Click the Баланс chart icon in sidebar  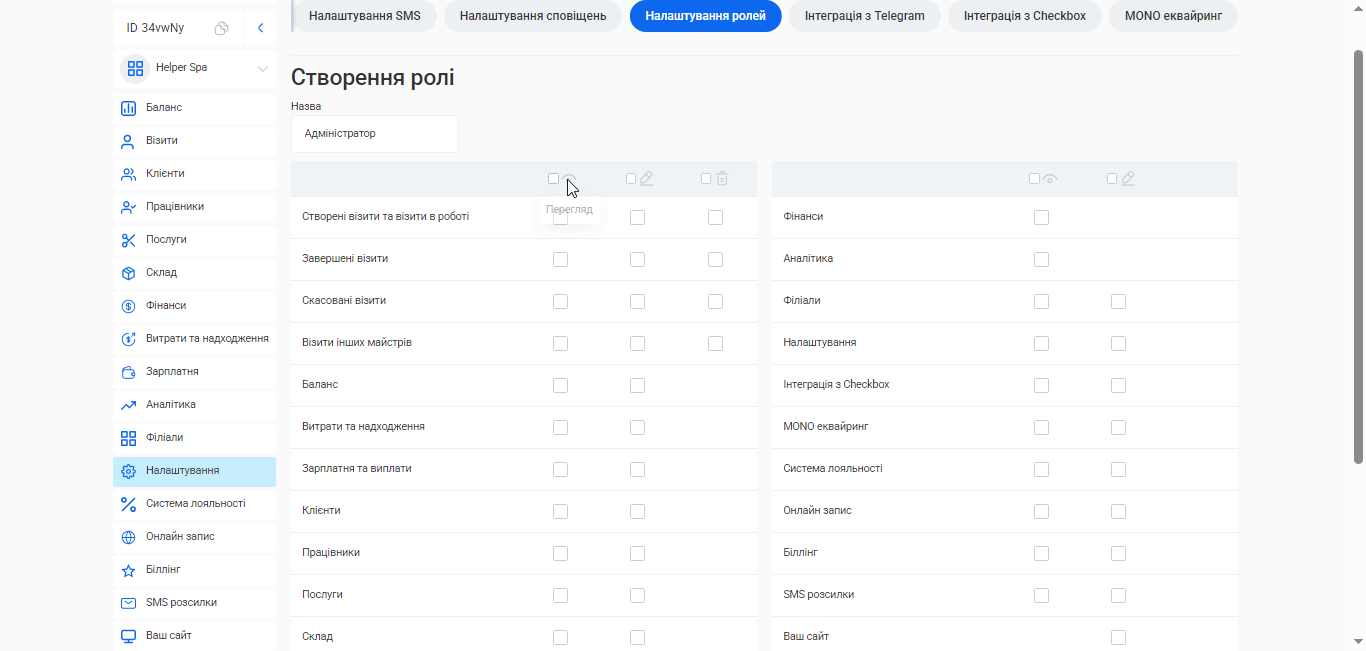coord(128,108)
